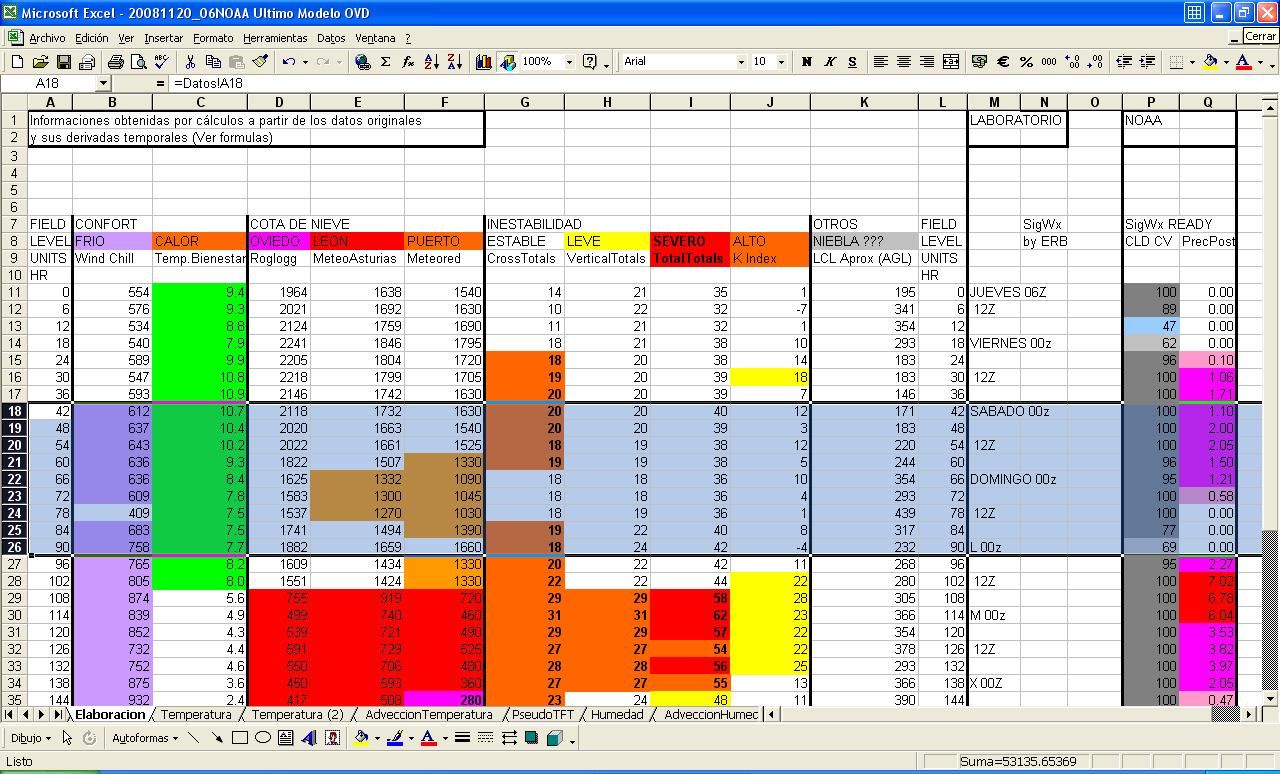Select the AutoSum tool
Image resolution: width=1280 pixels, height=774 pixels.
[x=385, y=61]
